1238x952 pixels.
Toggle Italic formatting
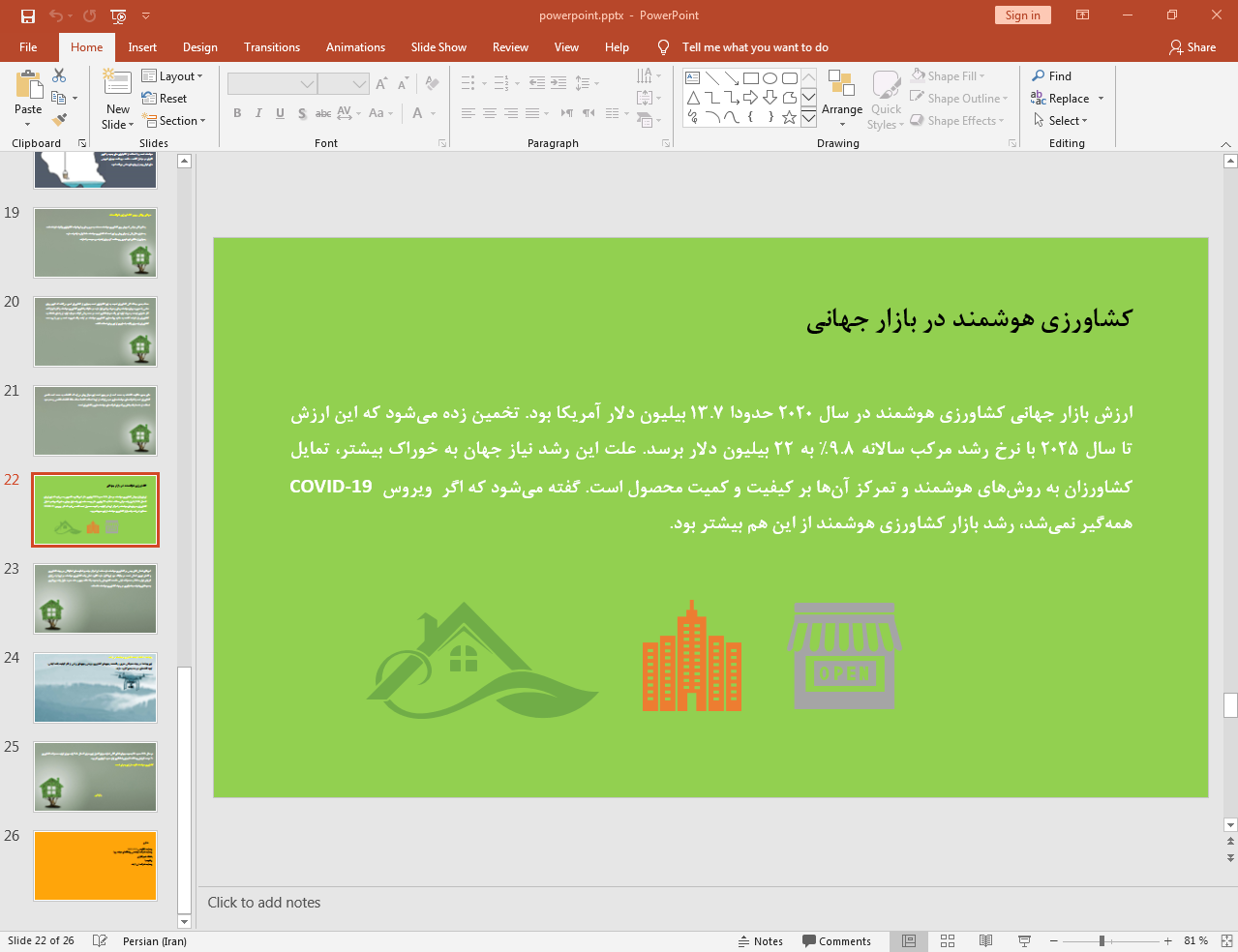[x=258, y=113]
